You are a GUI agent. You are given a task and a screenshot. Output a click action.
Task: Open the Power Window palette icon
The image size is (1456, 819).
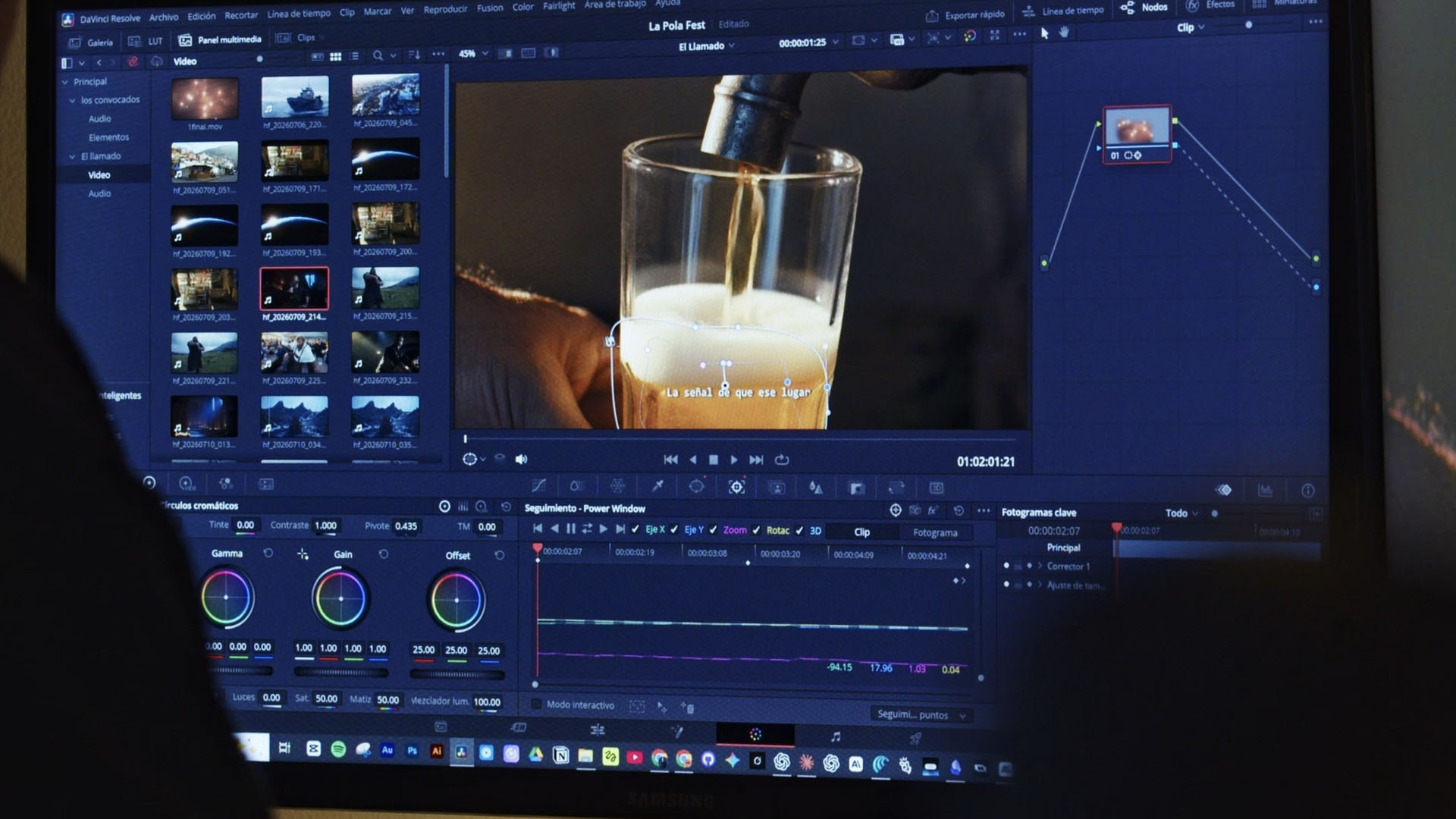pos(696,487)
